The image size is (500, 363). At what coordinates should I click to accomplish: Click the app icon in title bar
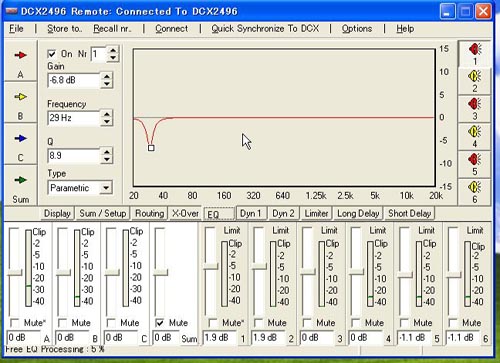(x=12, y=11)
